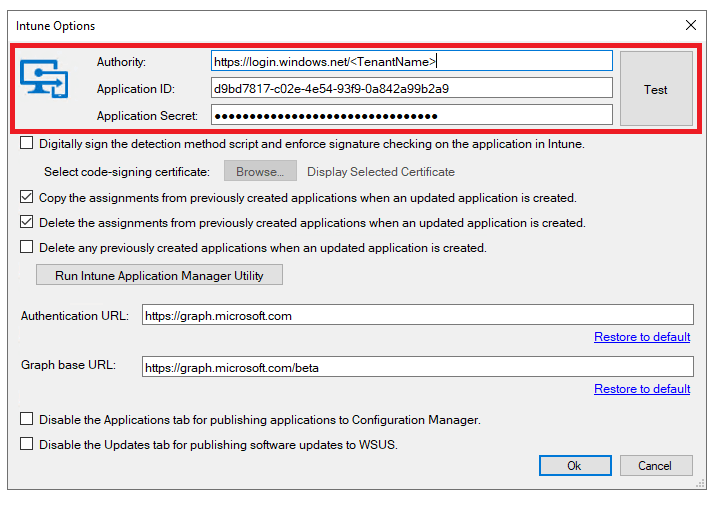Screen dimensions: 719x507
Task: Check Disable the Applications tab checkbox
Action: 27,419
